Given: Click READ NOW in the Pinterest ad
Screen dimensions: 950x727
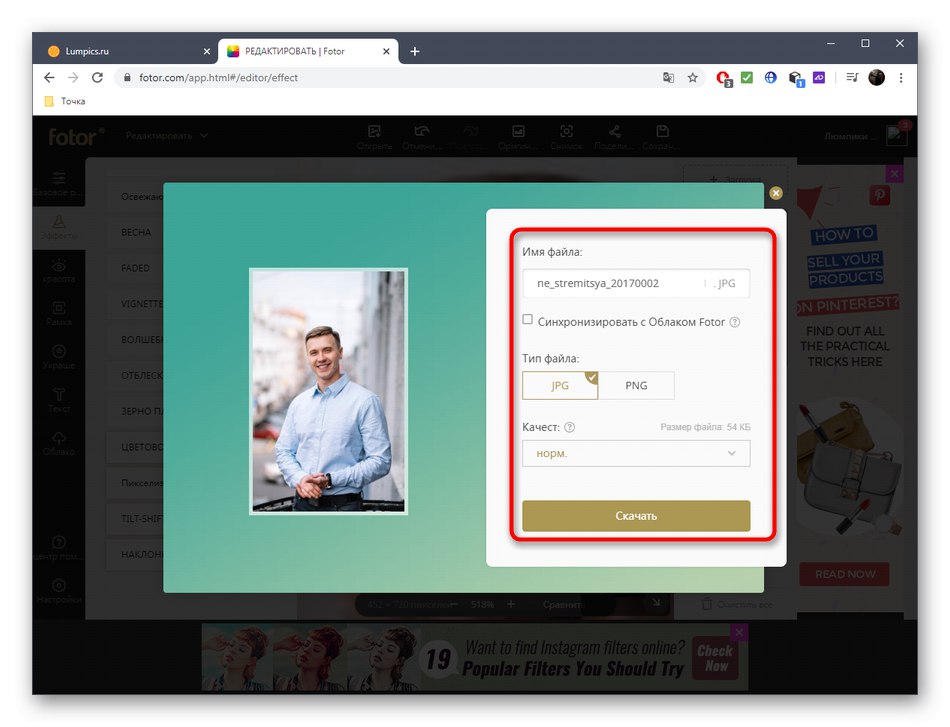Looking at the screenshot, I should (x=845, y=574).
